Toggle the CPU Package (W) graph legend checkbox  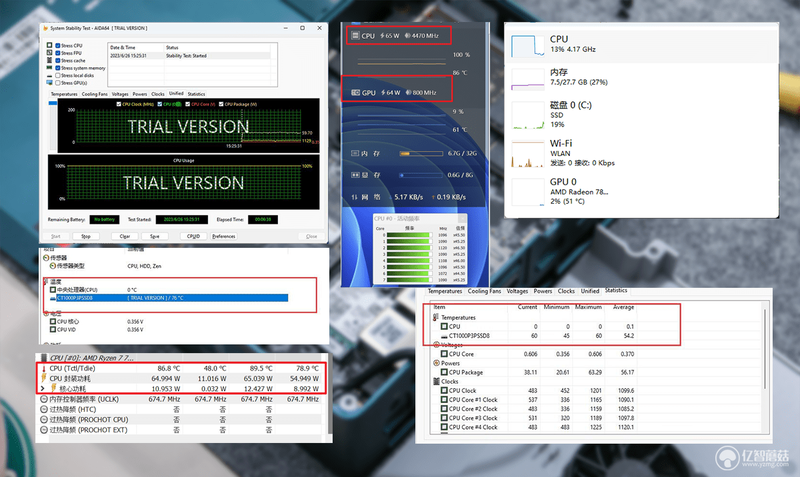point(221,104)
